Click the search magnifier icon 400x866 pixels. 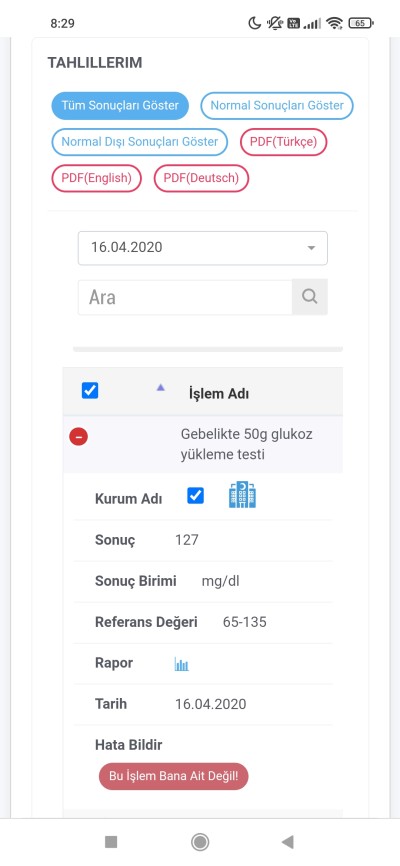coord(309,297)
